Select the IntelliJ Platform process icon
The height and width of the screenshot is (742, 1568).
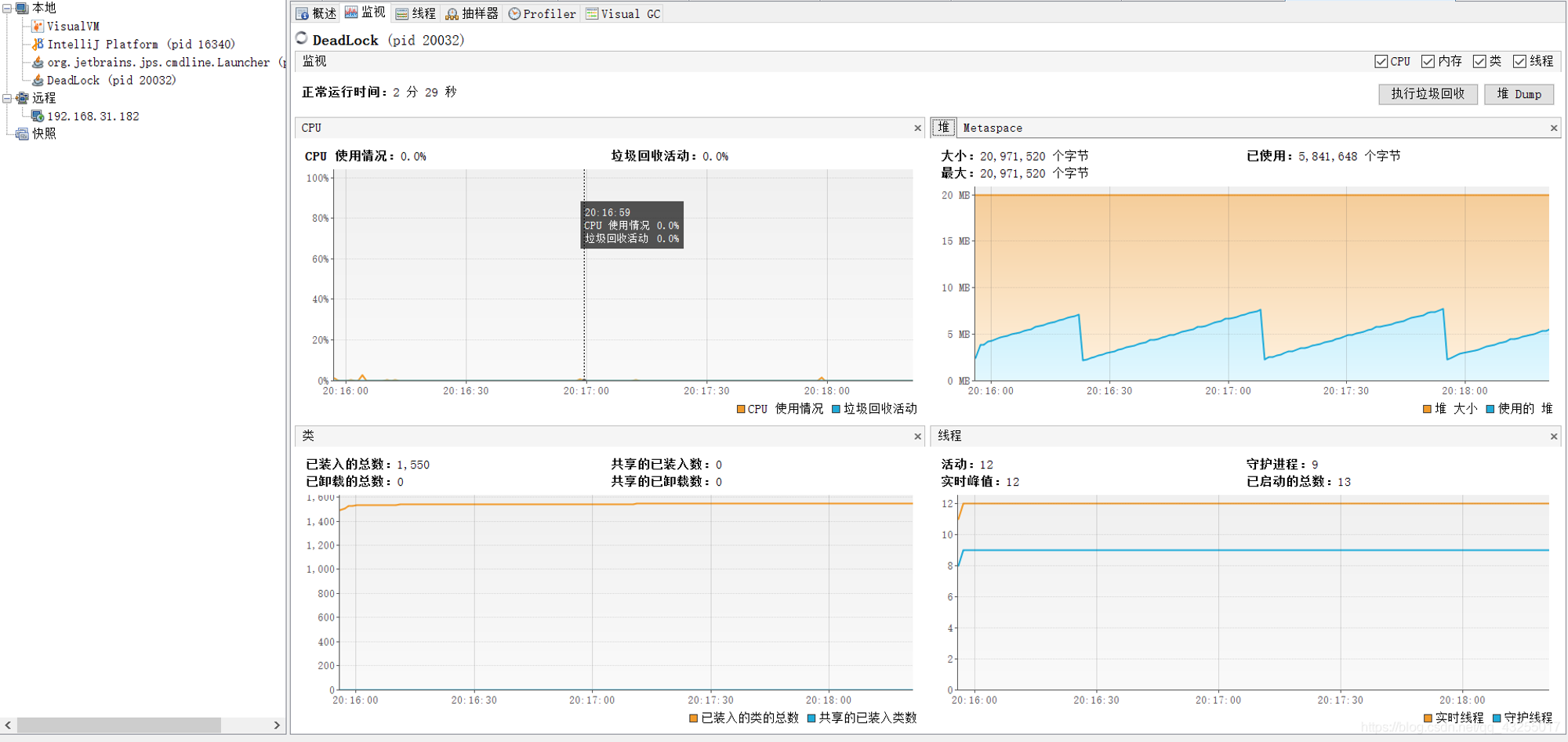click(x=38, y=44)
